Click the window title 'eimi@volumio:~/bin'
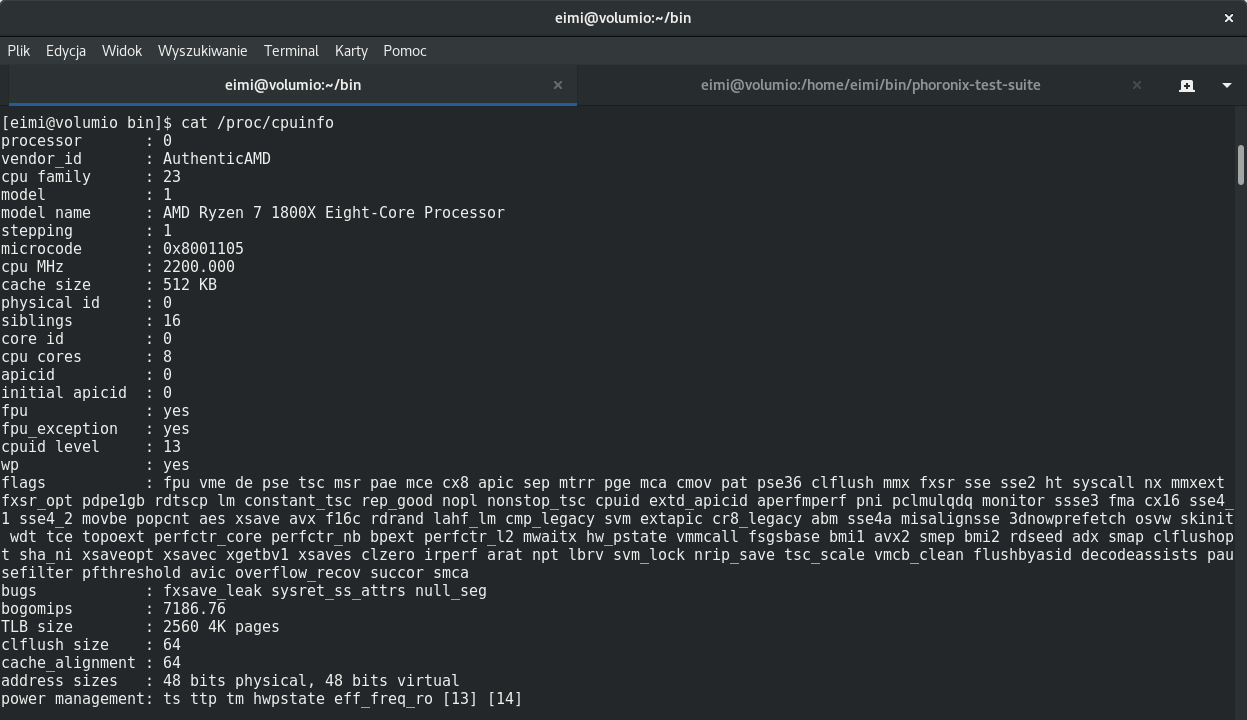 623,18
